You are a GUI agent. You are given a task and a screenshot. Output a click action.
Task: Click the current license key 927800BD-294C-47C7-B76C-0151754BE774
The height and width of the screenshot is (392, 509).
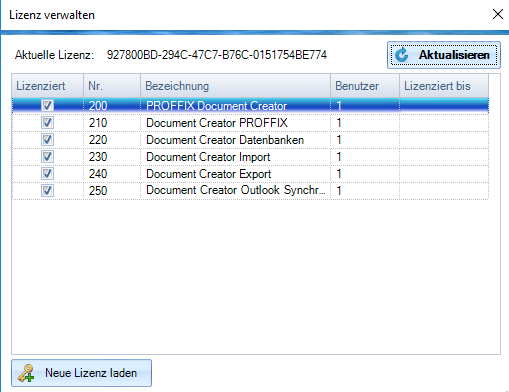(217, 55)
